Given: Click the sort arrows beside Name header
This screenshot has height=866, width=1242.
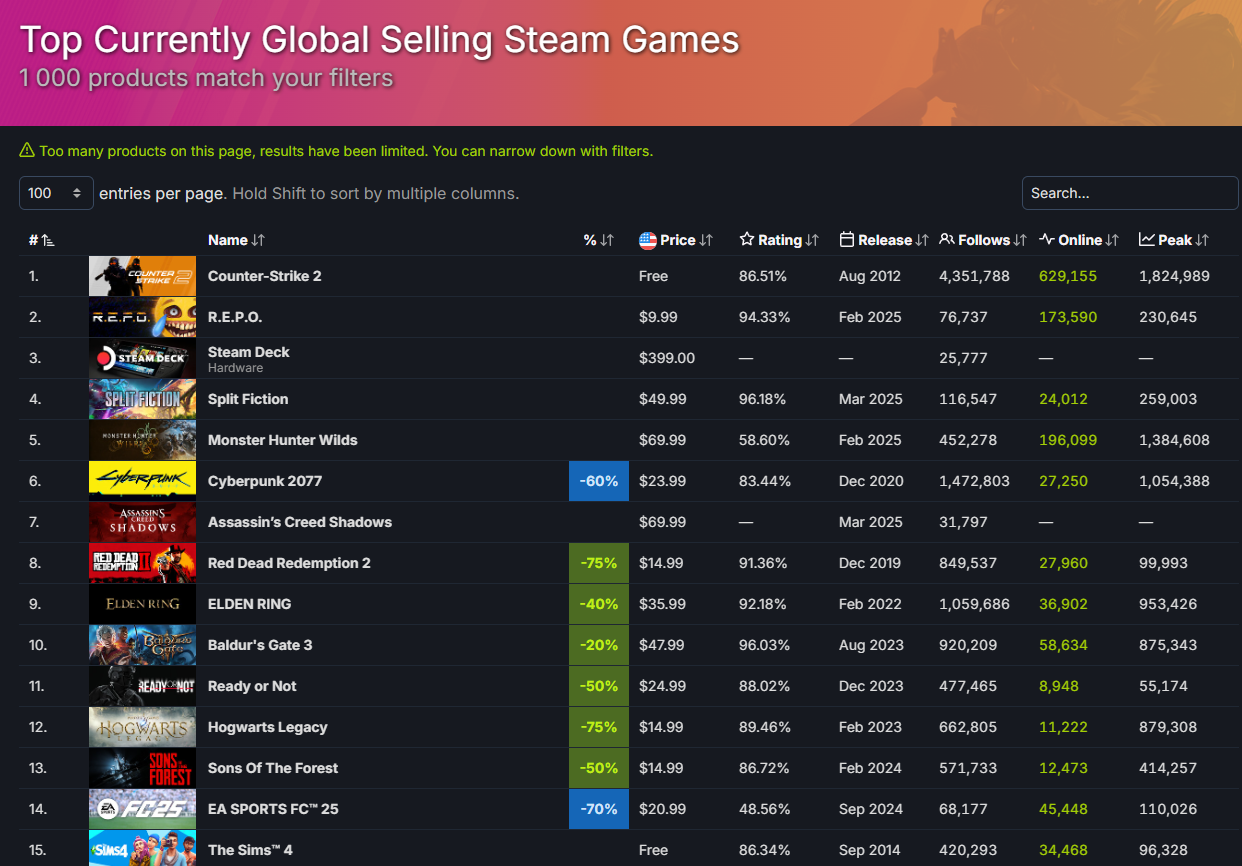Looking at the screenshot, I should point(259,240).
